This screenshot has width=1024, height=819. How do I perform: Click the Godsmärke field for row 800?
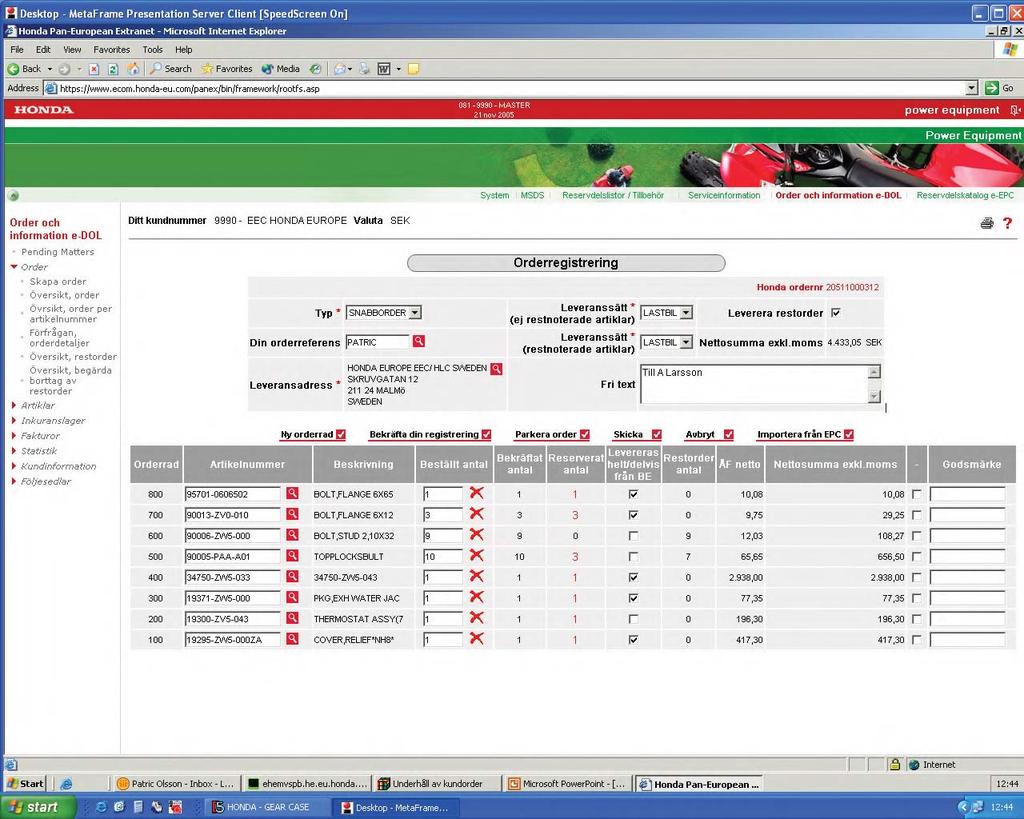click(x=967, y=494)
